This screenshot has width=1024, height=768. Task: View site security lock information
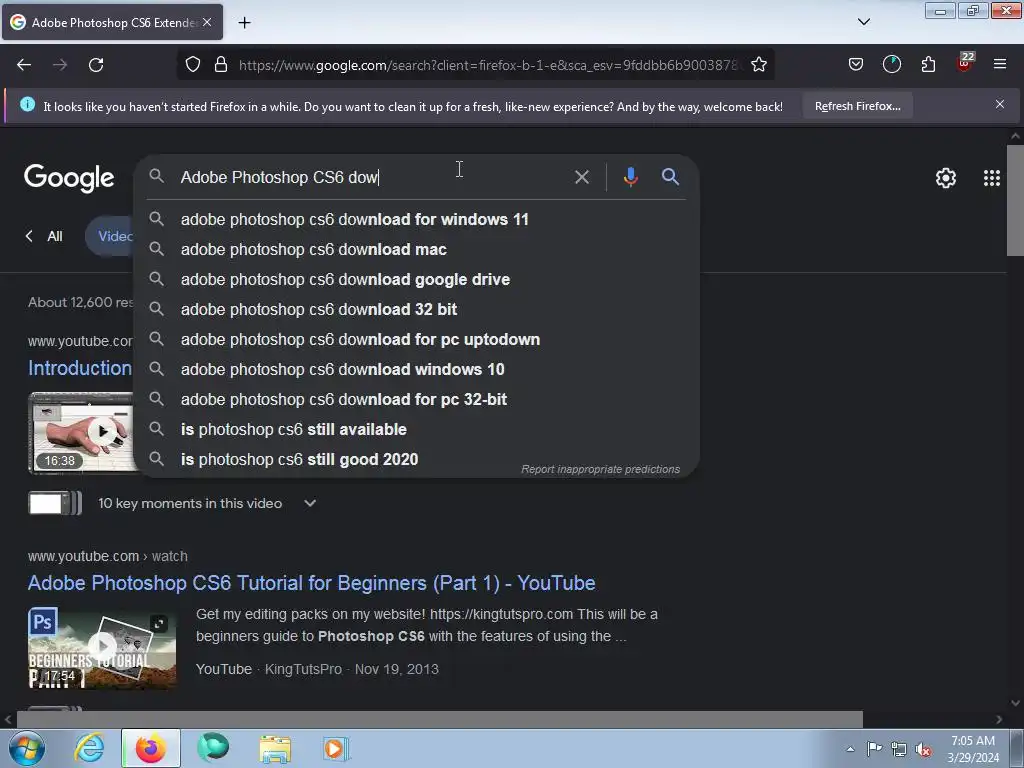pos(221,65)
